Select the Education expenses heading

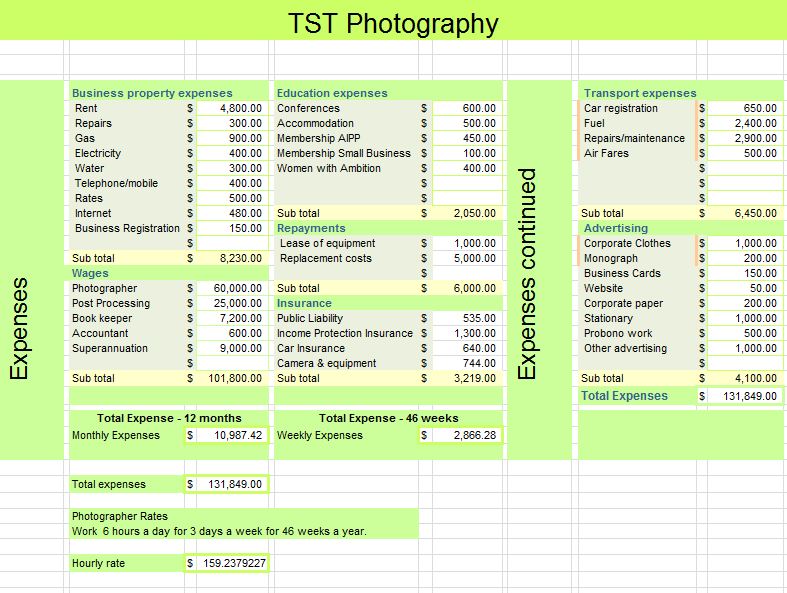(x=332, y=93)
